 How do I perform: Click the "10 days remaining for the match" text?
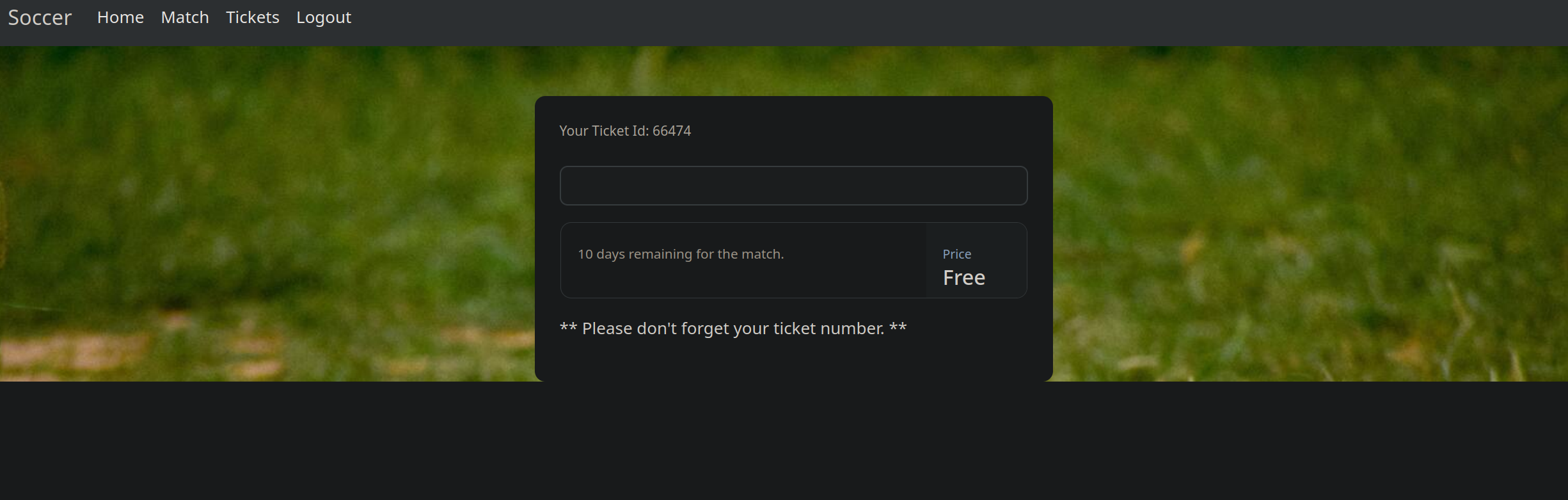[680, 254]
